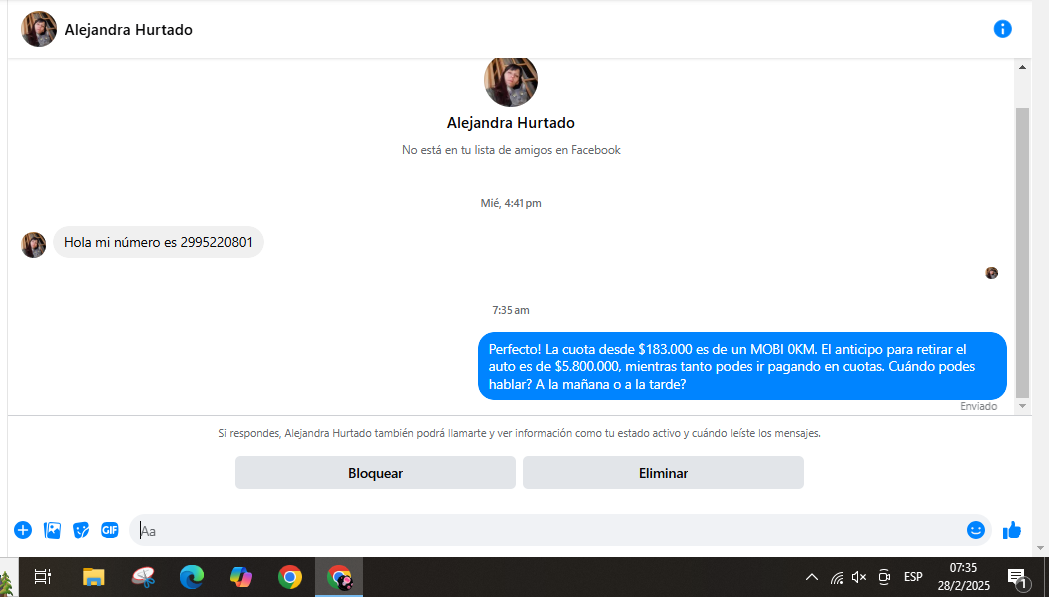
Task: Show hidden system tray icons
Action: [812, 577]
